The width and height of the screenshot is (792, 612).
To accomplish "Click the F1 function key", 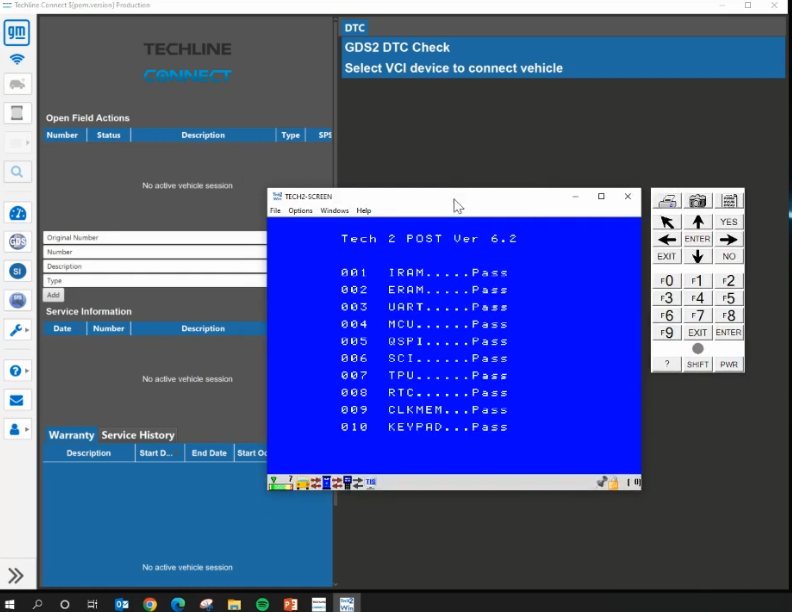I will pyautogui.click(x=698, y=281).
